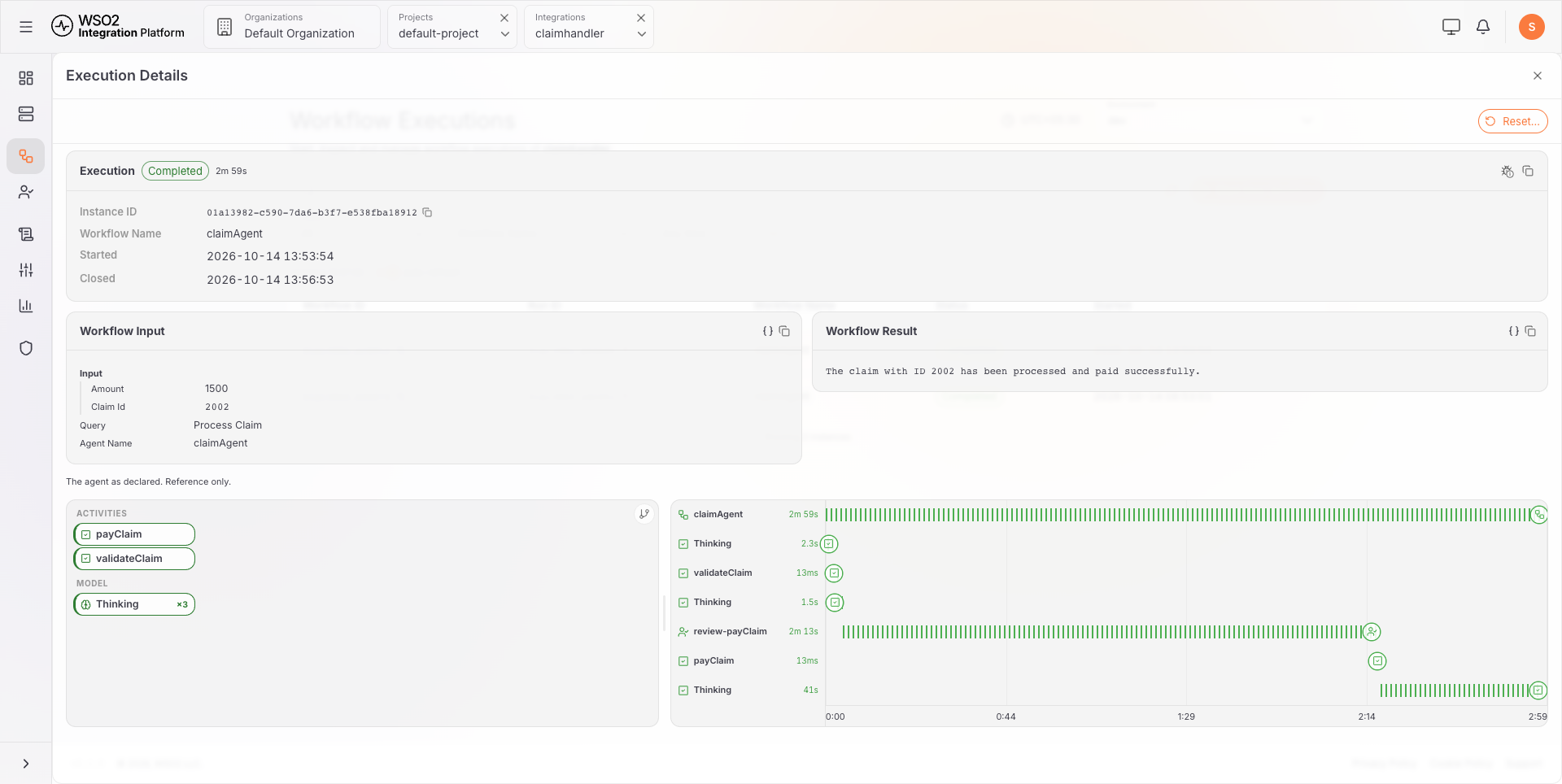Open the sliders configuration sidebar icon
Viewport: 1562px width, 784px height.
pyautogui.click(x=26, y=270)
